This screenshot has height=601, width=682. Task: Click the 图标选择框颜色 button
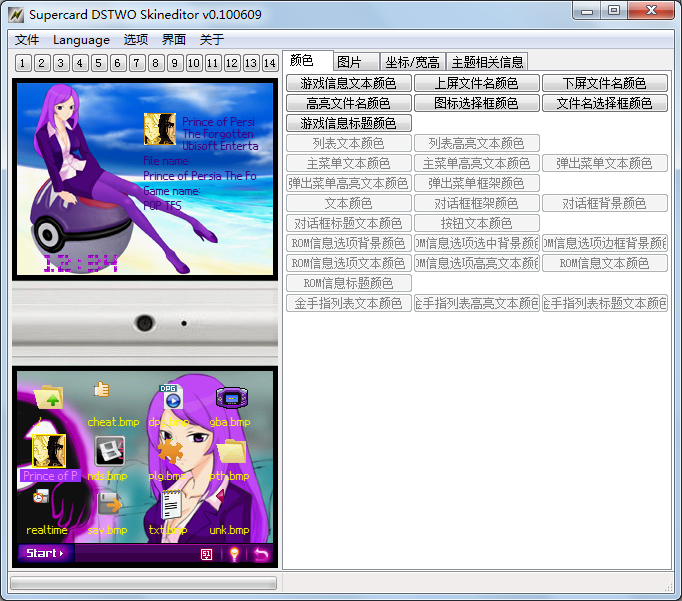click(476, 103)
